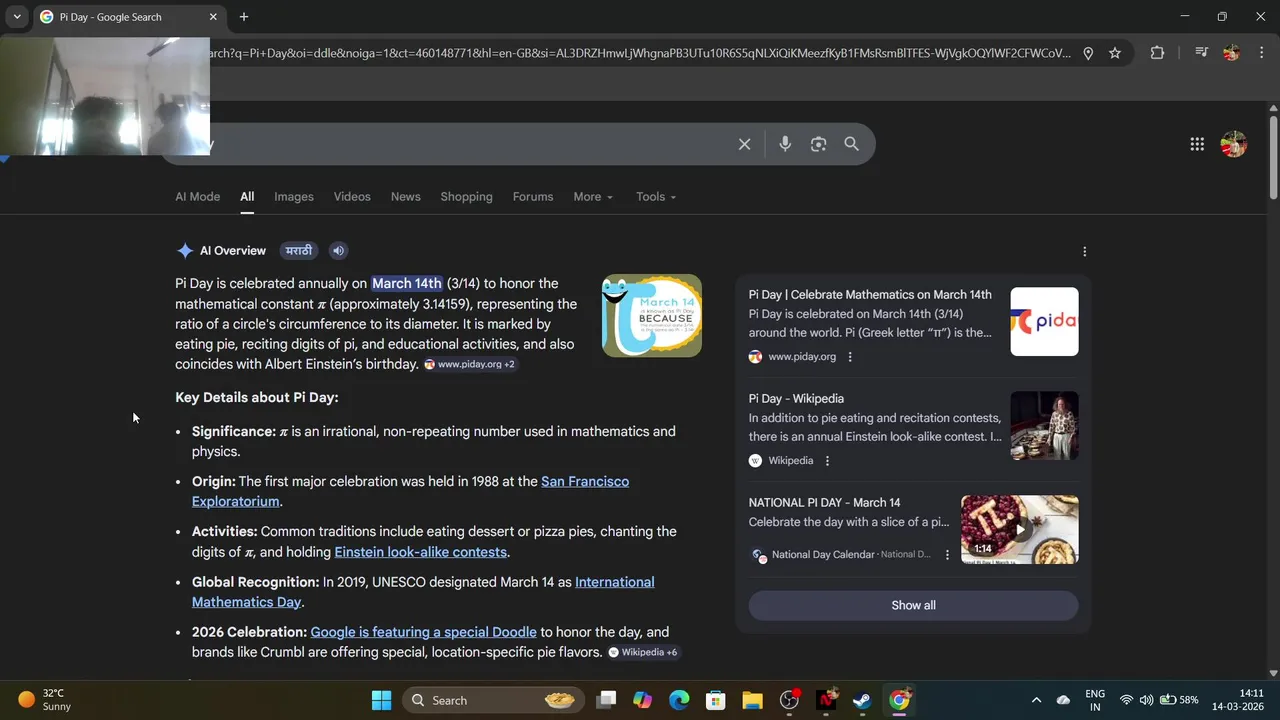
Task: Launch Copilot from the taskbar
Action: 642,700
